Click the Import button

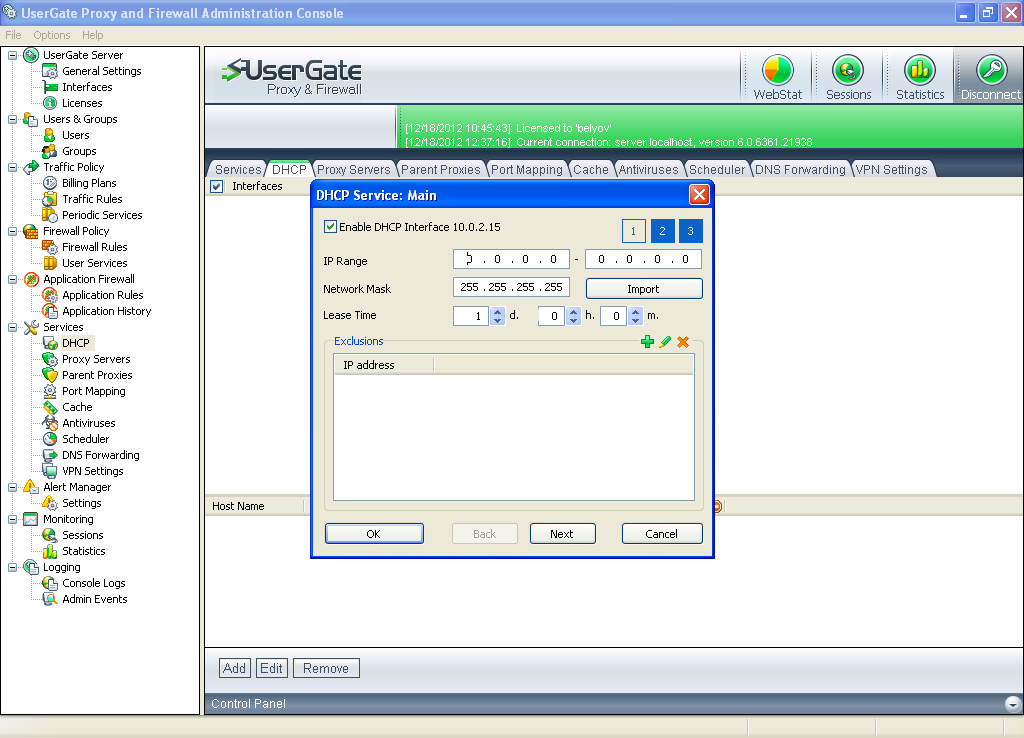644,289
